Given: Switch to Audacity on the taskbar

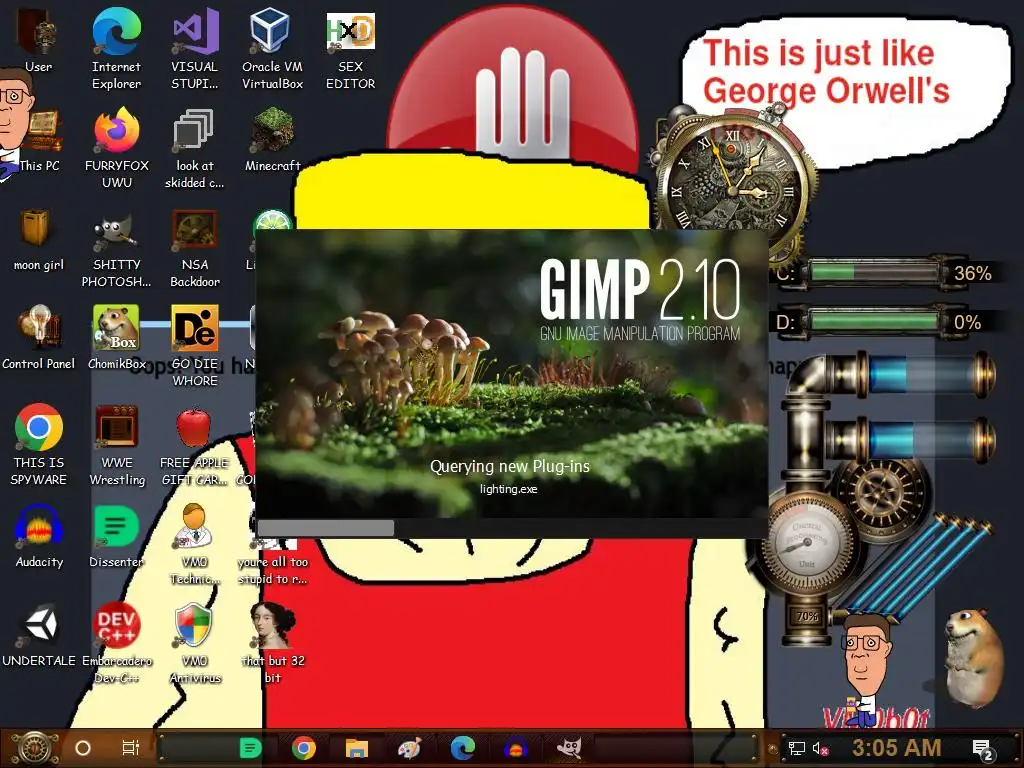Looking at the screenshot, I should pyautogui.click(x=515, y=748).
